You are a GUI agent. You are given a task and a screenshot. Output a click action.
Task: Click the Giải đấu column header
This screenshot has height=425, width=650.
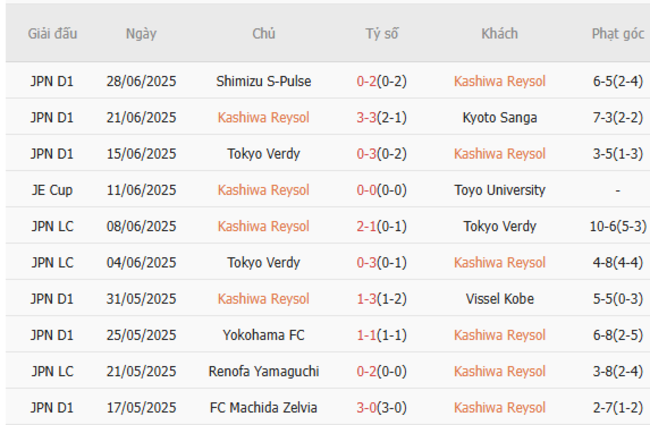coord(52,33)
